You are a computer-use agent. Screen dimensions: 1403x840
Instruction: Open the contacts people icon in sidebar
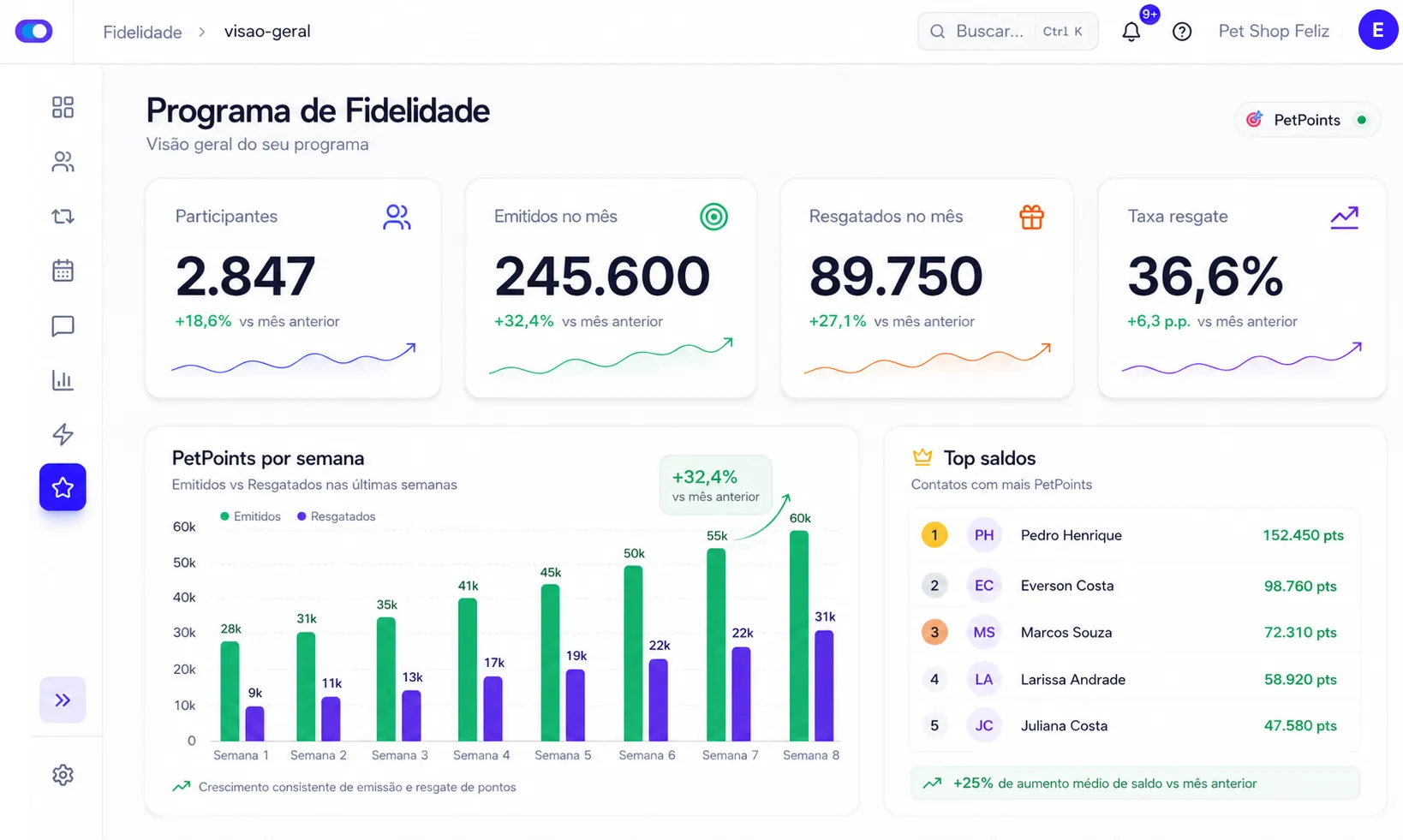point(63,162)
